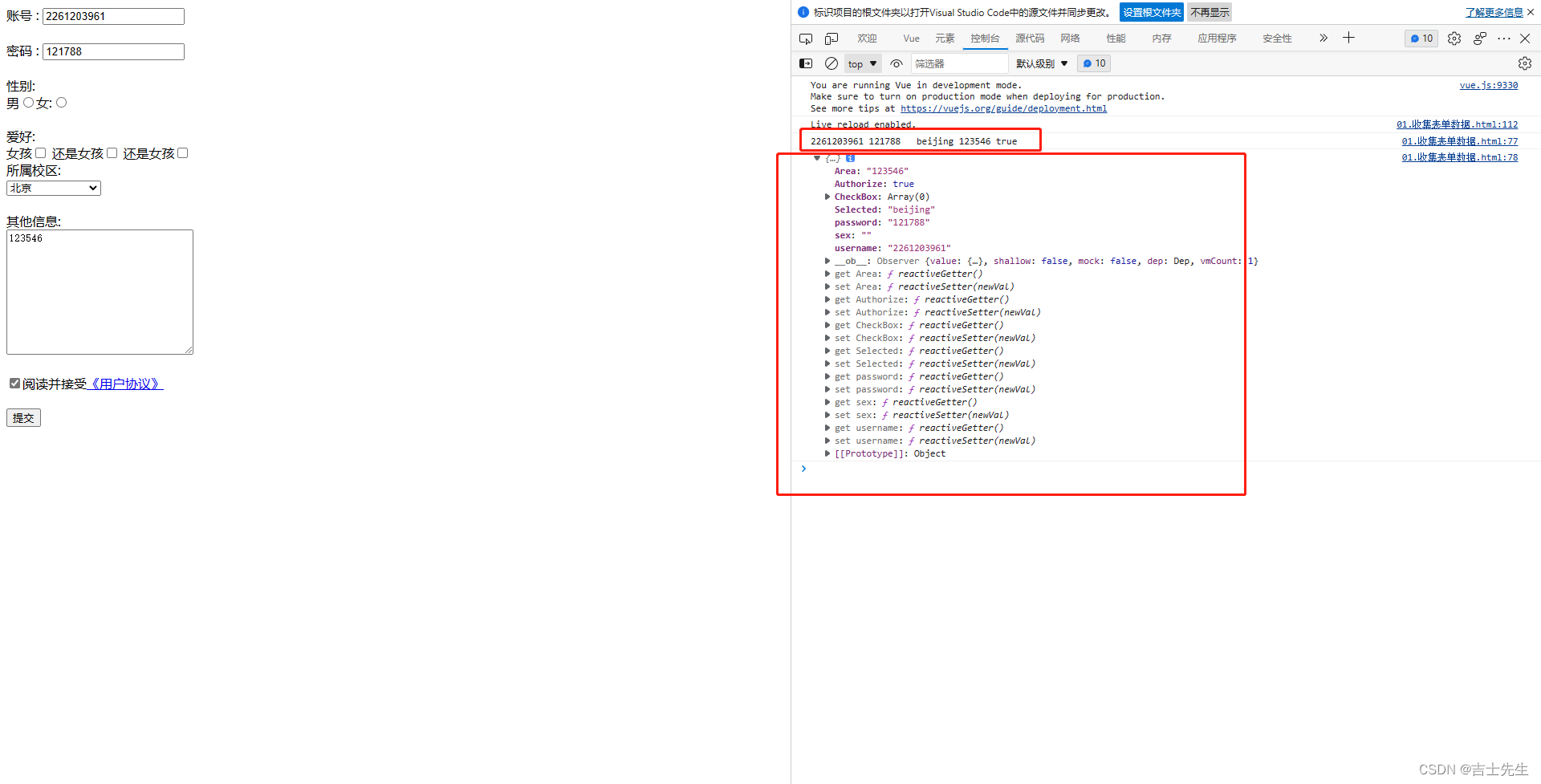The width and height of the screenshot is (1541, 784).
Task: Open the 默认级别 log level dropdown
Action: tap(1042, 63)
